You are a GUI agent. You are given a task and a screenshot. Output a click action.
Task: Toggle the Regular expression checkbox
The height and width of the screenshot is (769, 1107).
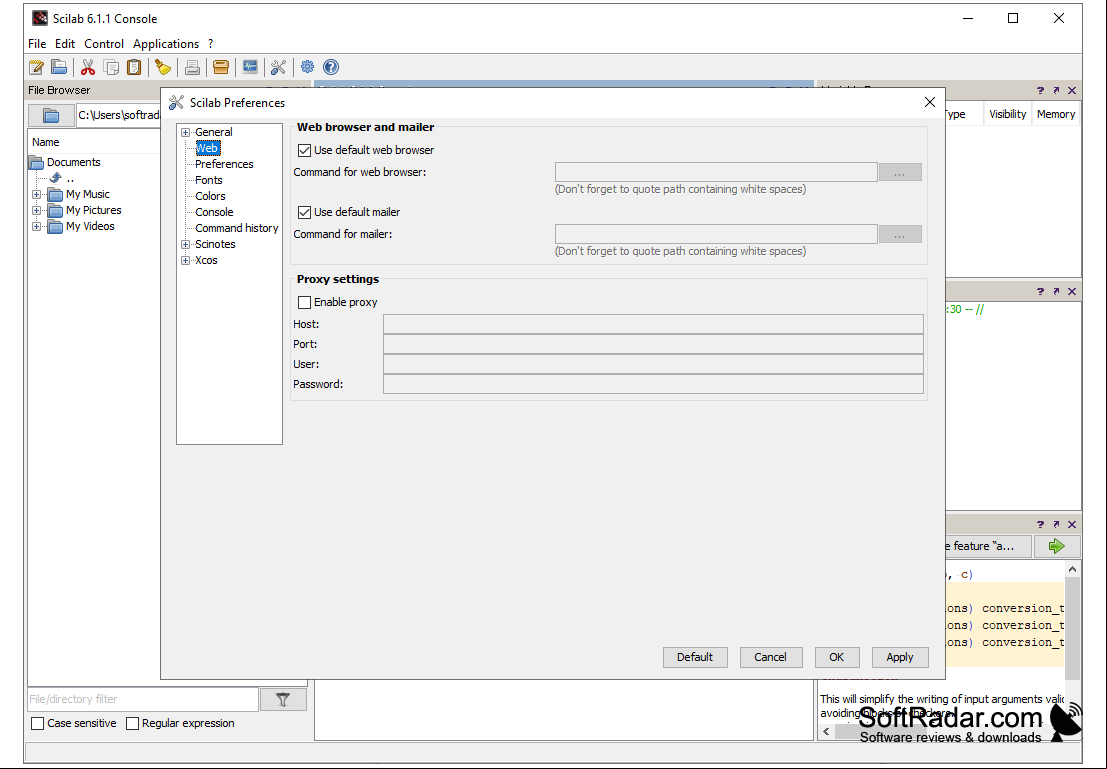coord(132,723)
